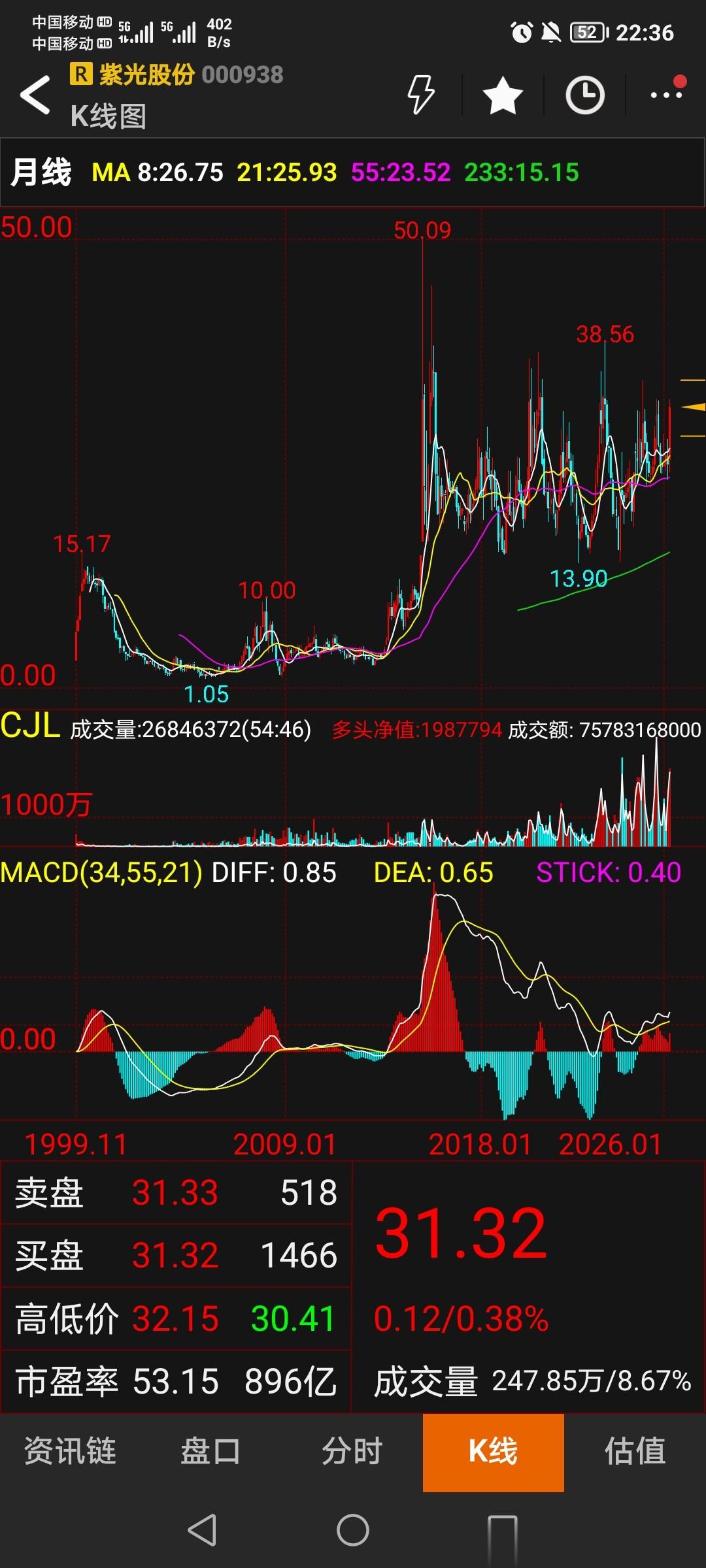
Task: Tap the 21:25.93 moving average value
Action: coord(286,172)
